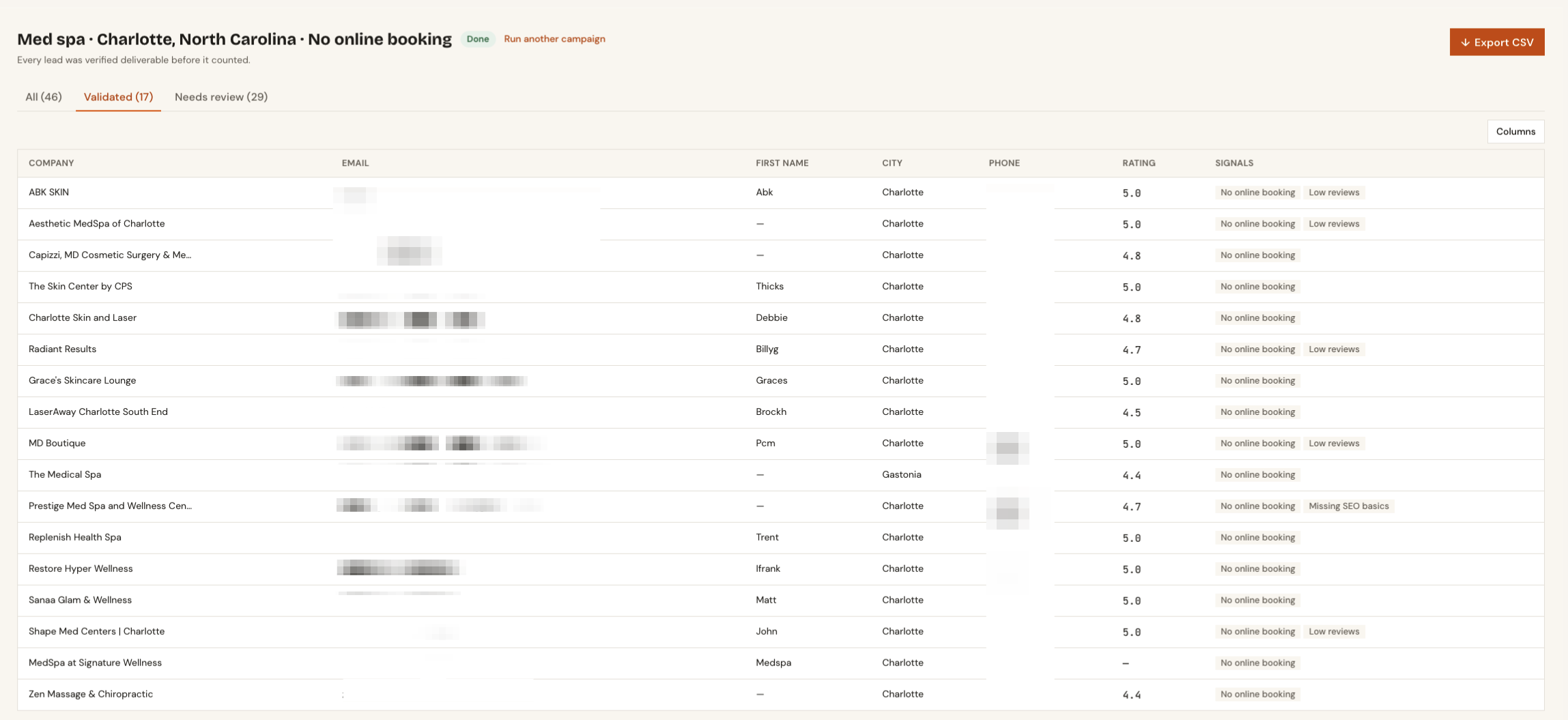Select Restore Hyper Wellness company name
Image resolution: width=1568 pixels, height=720 pixels.
[x=81, y=569]
